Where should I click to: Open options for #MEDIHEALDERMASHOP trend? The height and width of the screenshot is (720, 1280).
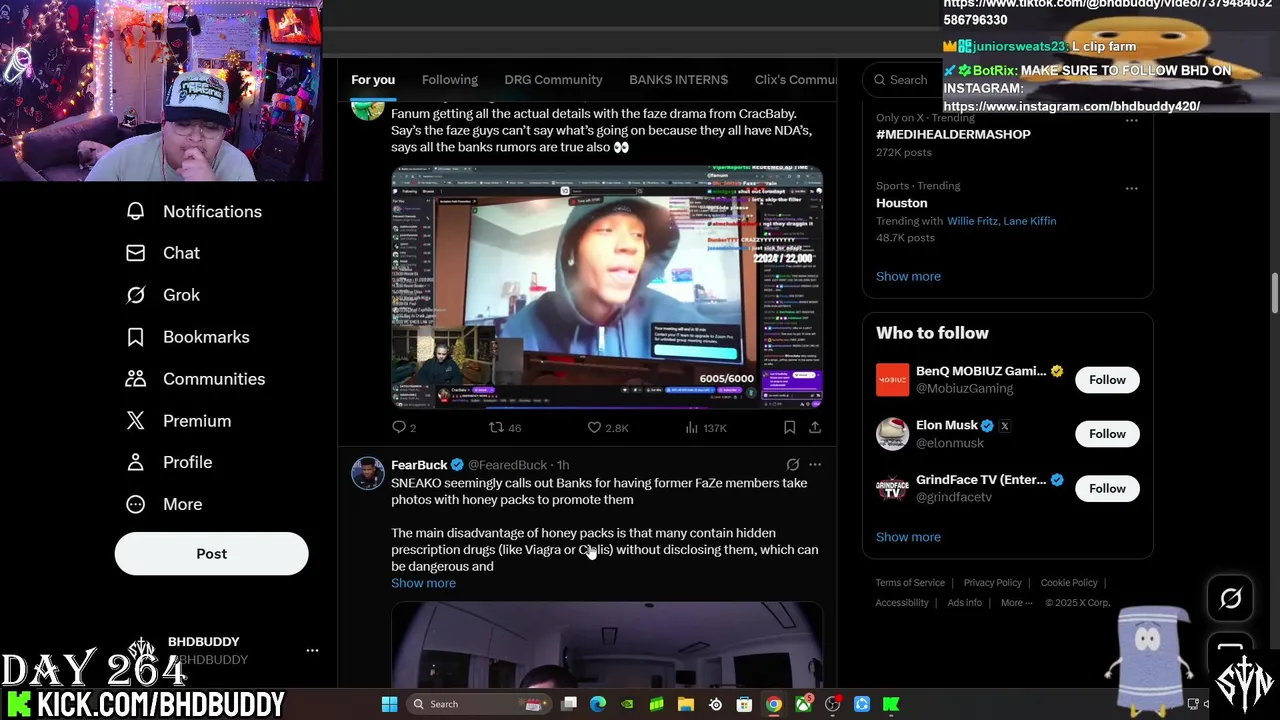(1131, 120)
